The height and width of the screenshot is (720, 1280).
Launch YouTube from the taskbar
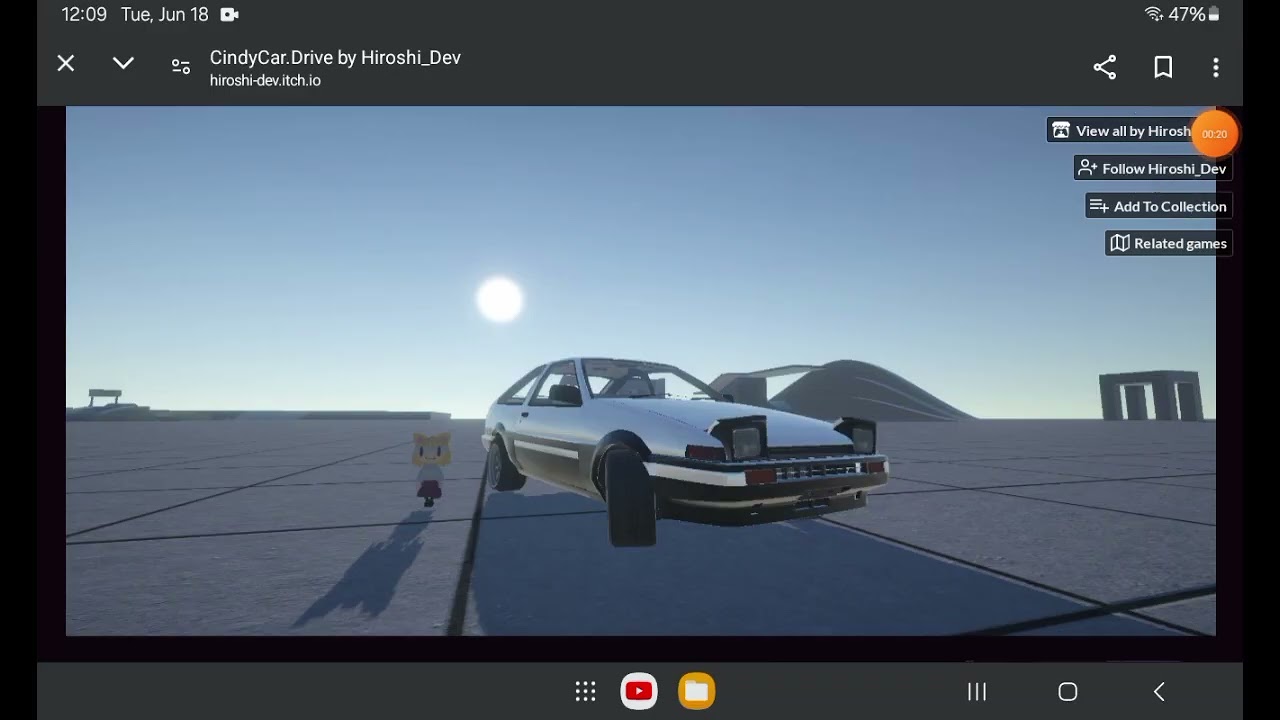[x=639, y=691]
